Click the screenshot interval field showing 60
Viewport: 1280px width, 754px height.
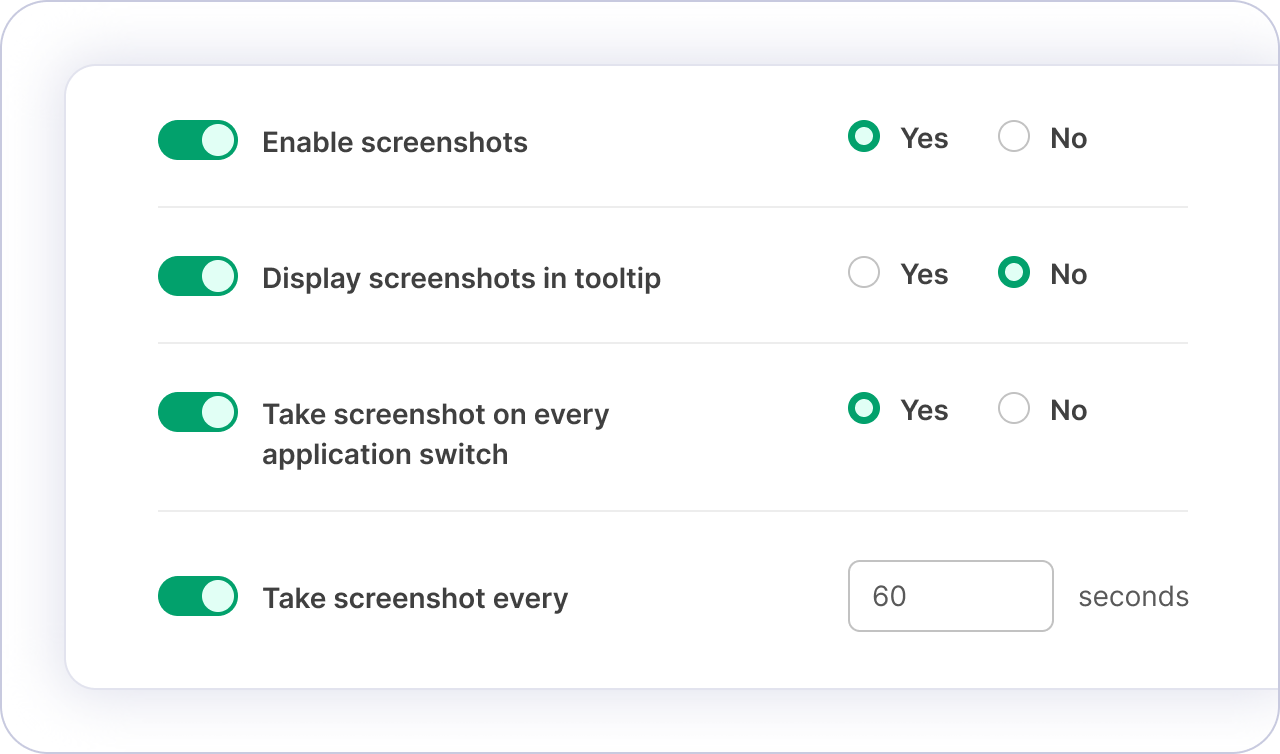point(950,596)
